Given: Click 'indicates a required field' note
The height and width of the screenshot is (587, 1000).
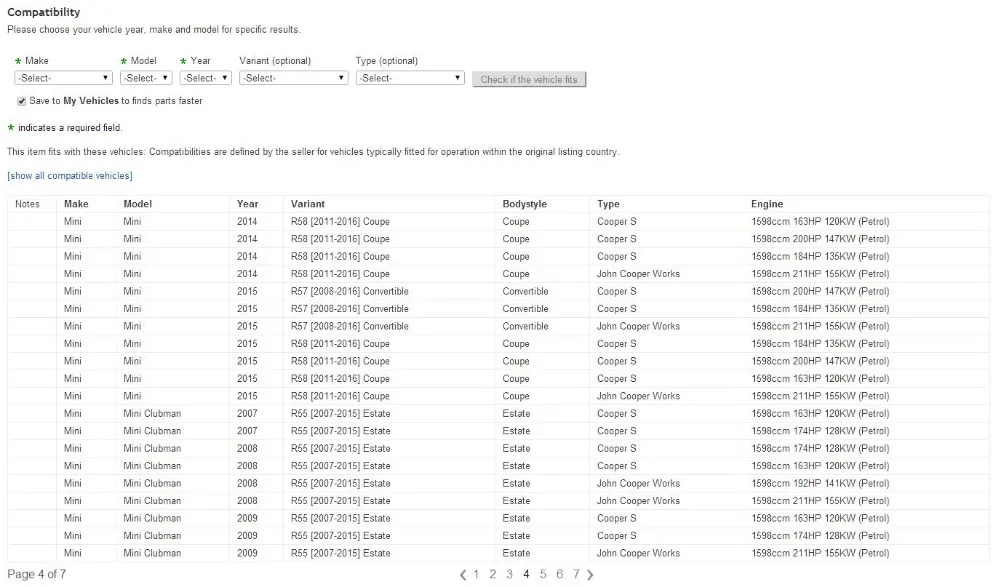Looking at the screenshot, I should 70,128.
